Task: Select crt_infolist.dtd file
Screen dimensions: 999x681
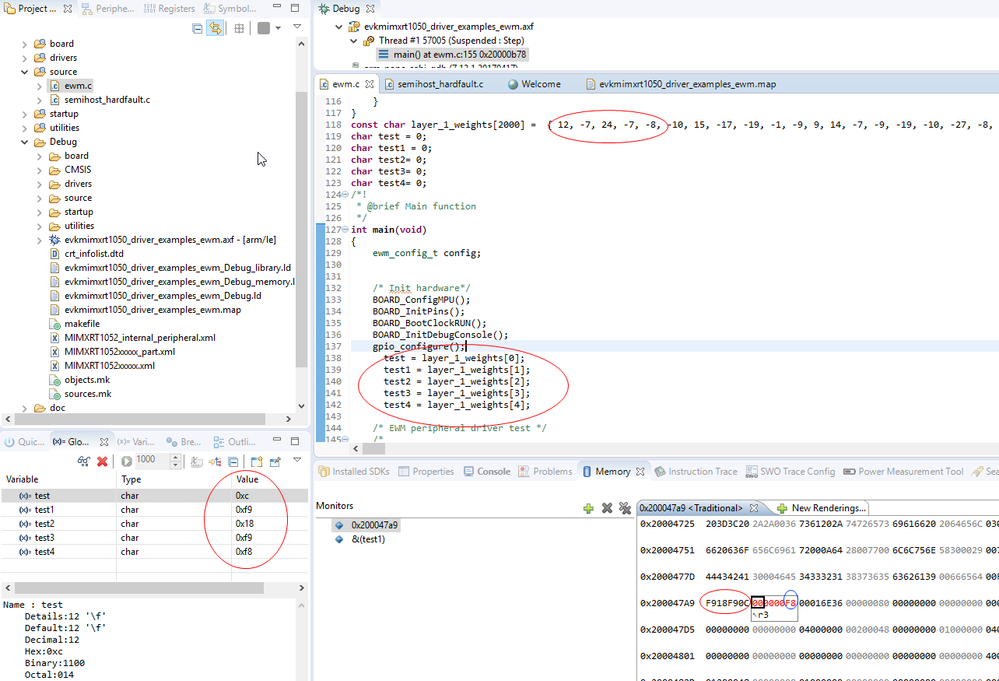Action: pyautogui.click(x=94, y=254)
